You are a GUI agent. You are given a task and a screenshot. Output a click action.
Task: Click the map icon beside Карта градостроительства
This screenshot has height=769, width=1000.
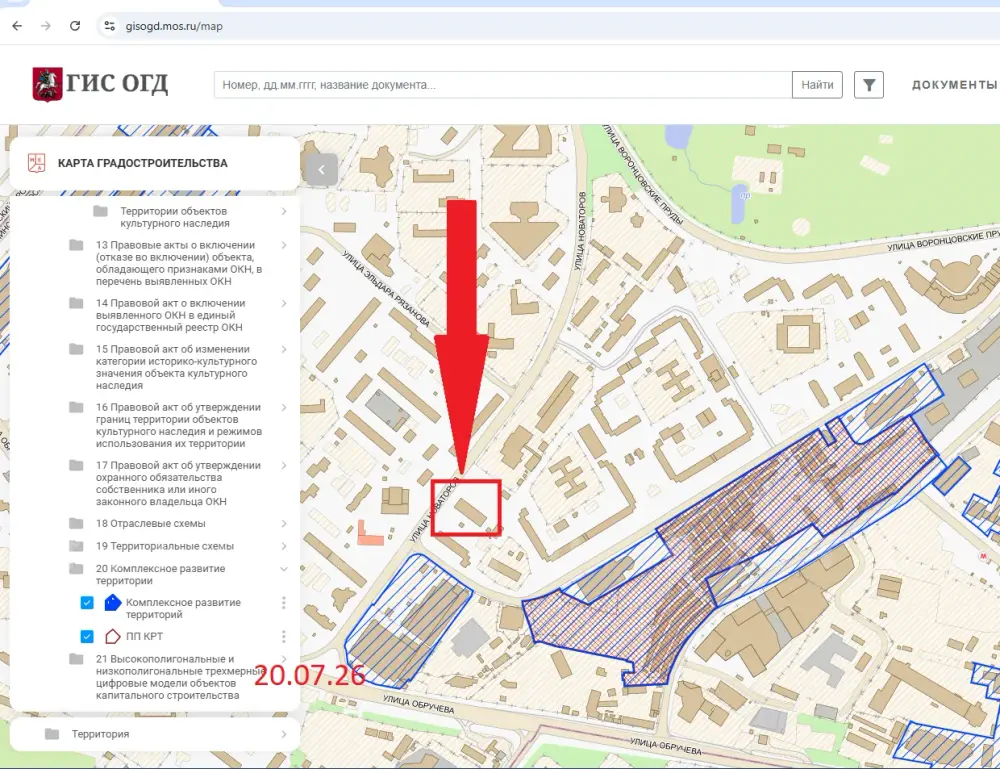[36, 163]
